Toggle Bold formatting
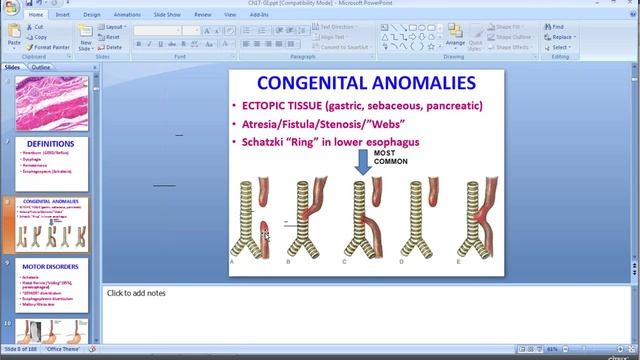The width and height of the screenshot is (640, 360). click(139, 44)
